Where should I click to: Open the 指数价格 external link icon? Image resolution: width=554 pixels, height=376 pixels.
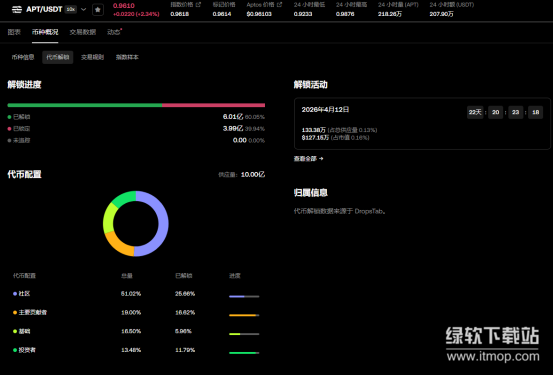(x=198, y=5)
